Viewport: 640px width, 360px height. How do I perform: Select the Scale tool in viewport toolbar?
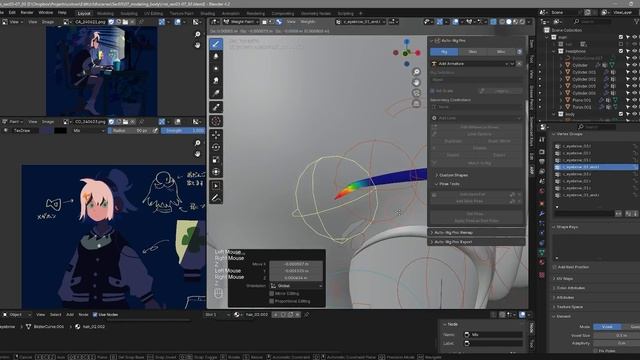point(216,159)
